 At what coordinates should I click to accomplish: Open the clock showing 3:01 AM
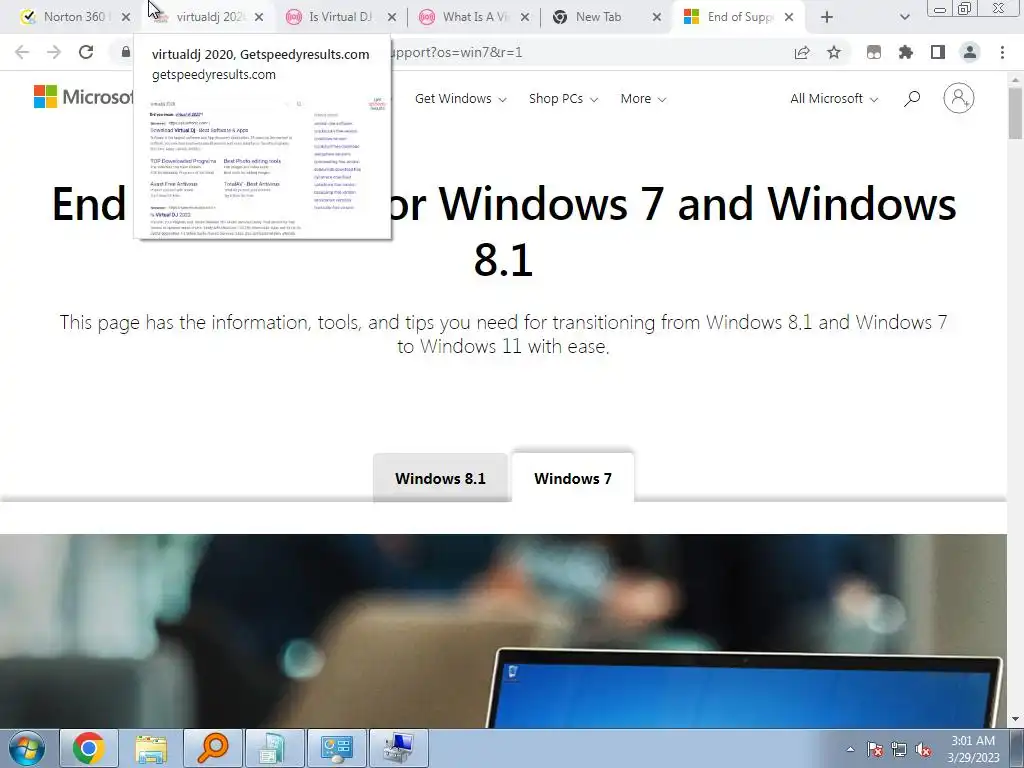tap(973, 749)
